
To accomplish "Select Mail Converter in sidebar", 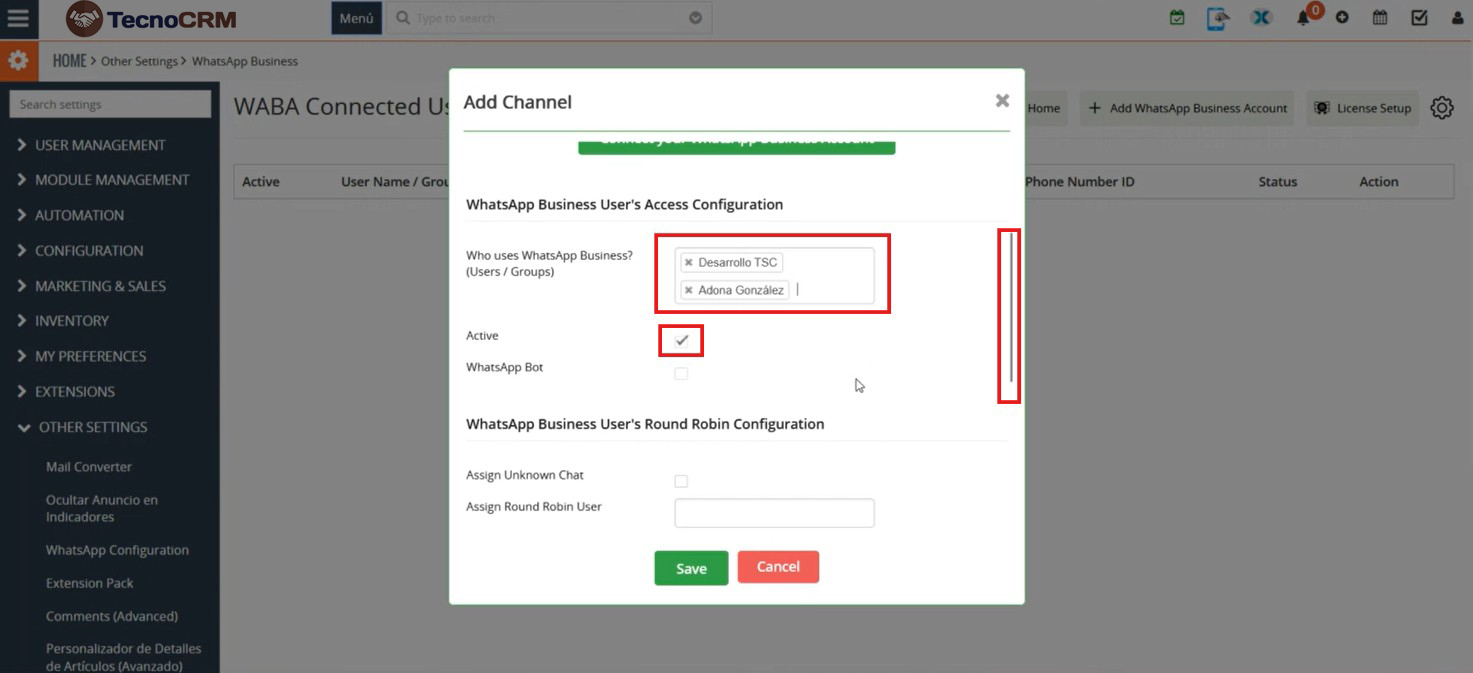I will coord(89,467).
